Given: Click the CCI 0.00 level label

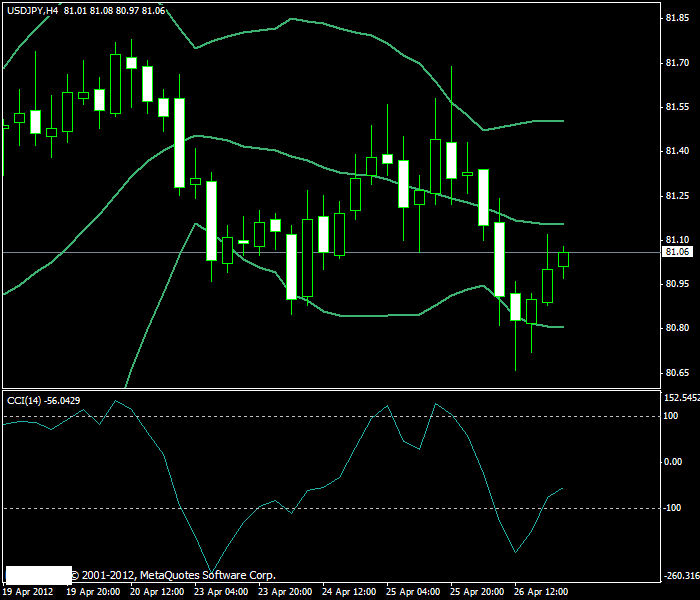Looking at the screenshot, I should (673, 462).
